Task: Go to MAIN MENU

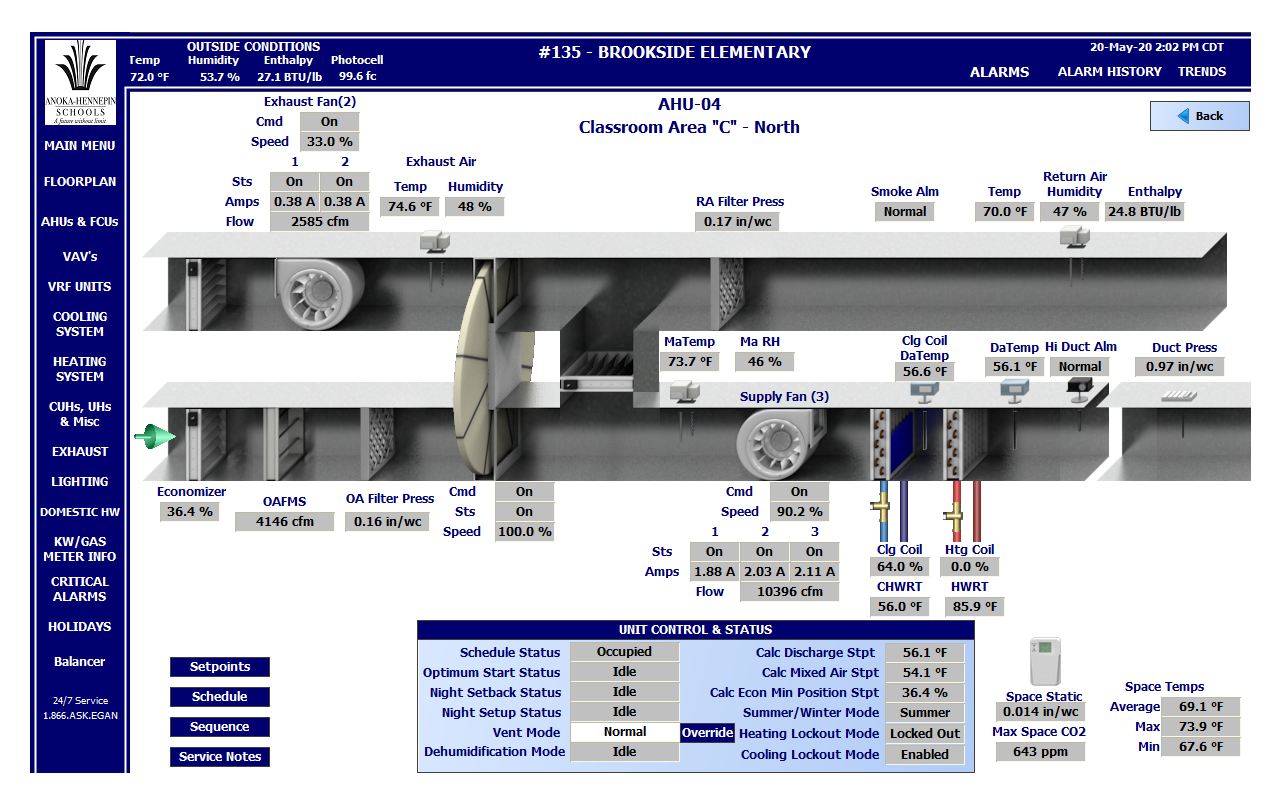Action: 80,146
